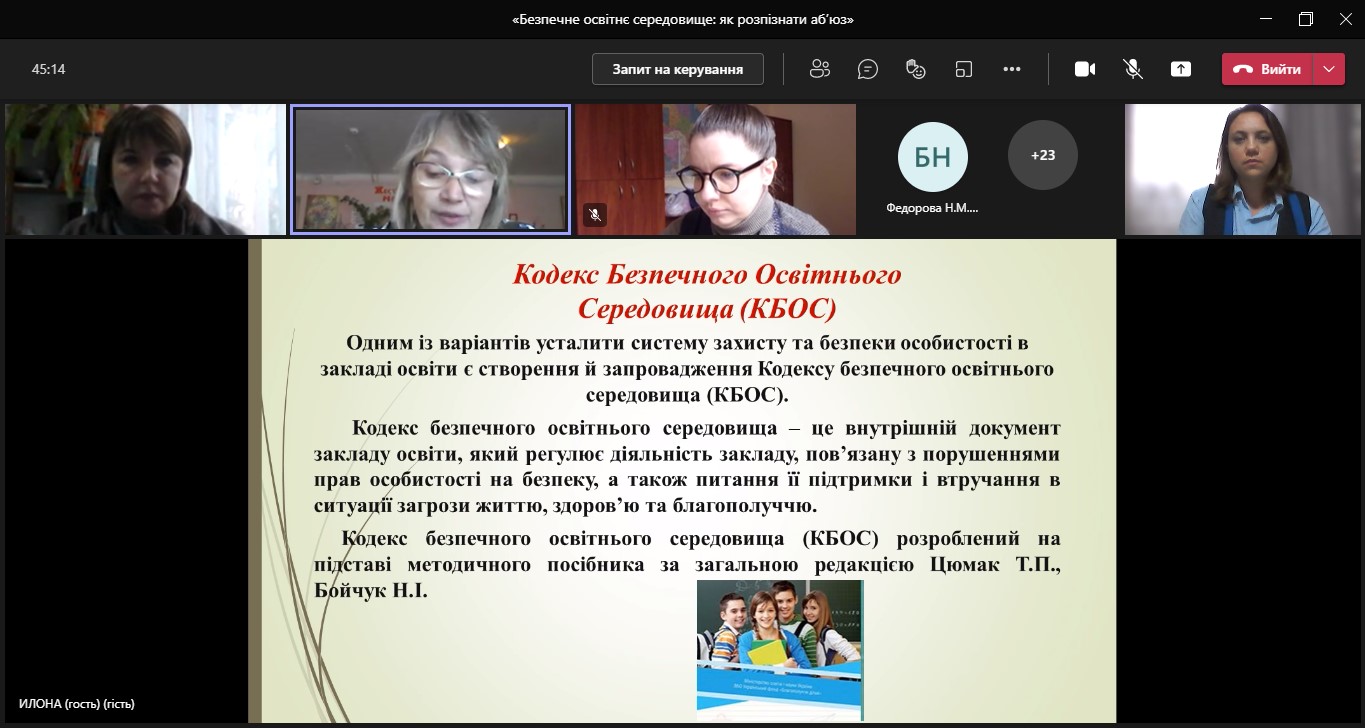Select the muted participant video with glasses
1365x728 pixels.
click(x=715, y=169)
